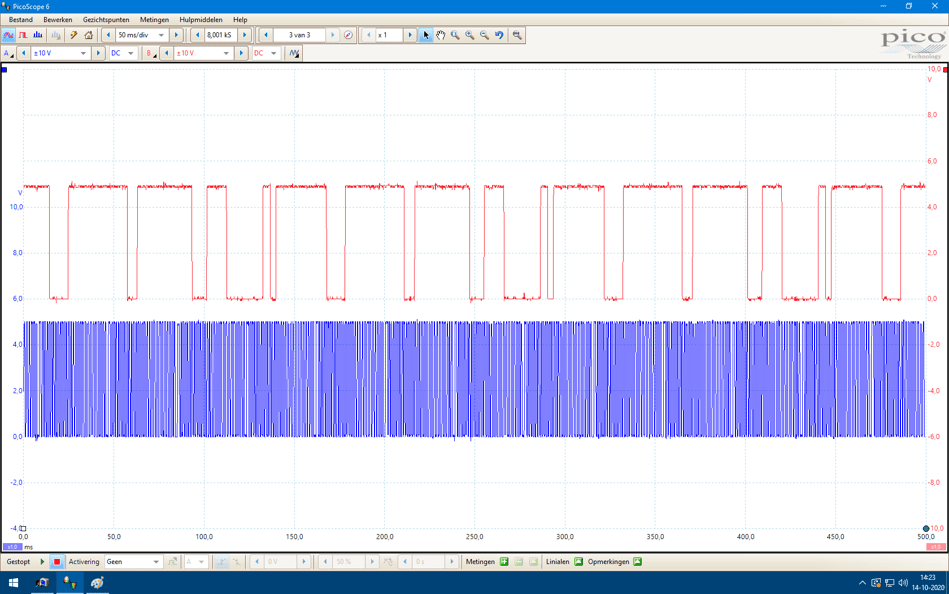Open the buffer navigator compass icon
Viewport: 949px width, 594px height.
(348, 35)
